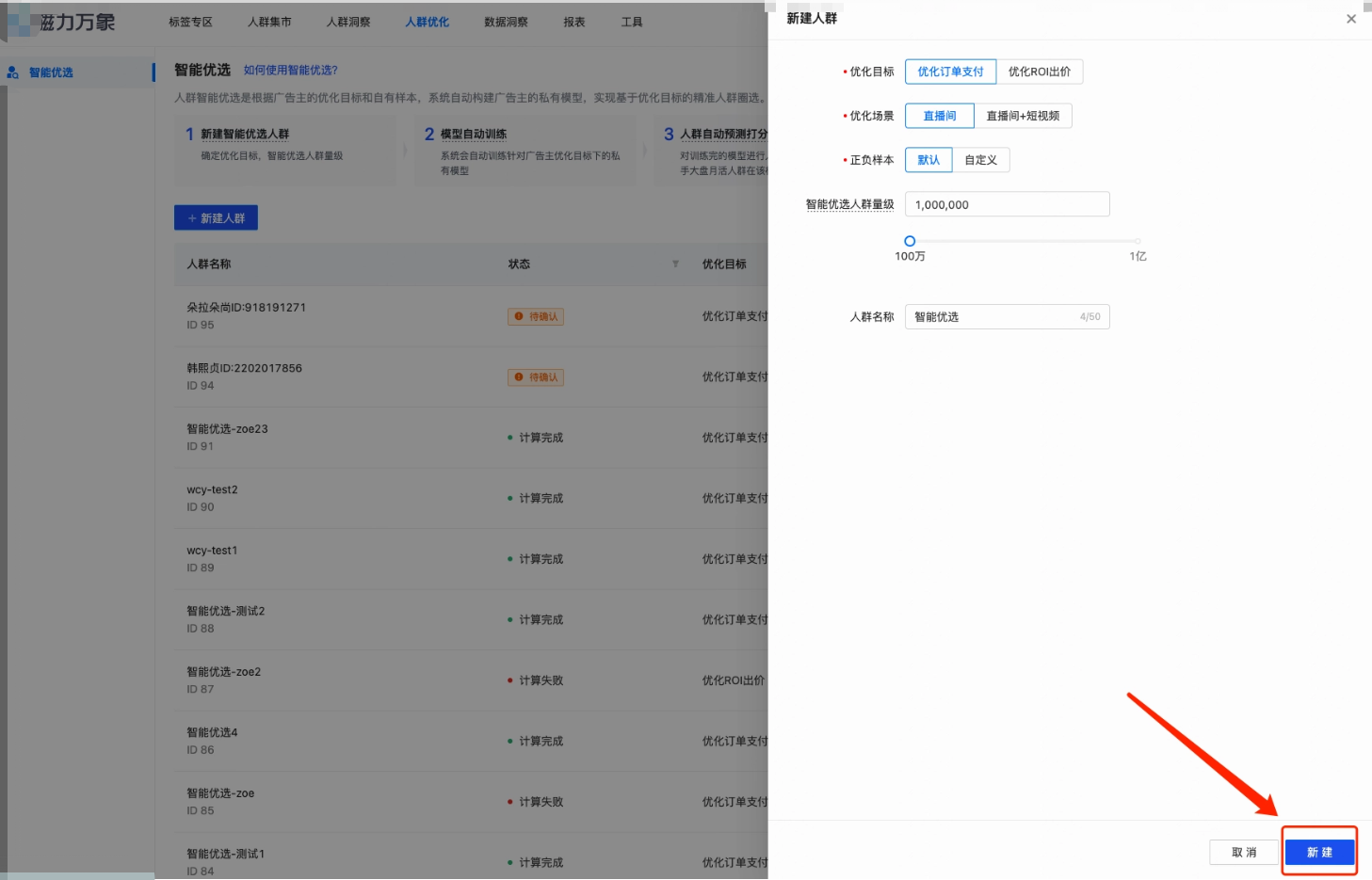
Task: Open the 状态 column filter
Action: click(675, 264)
